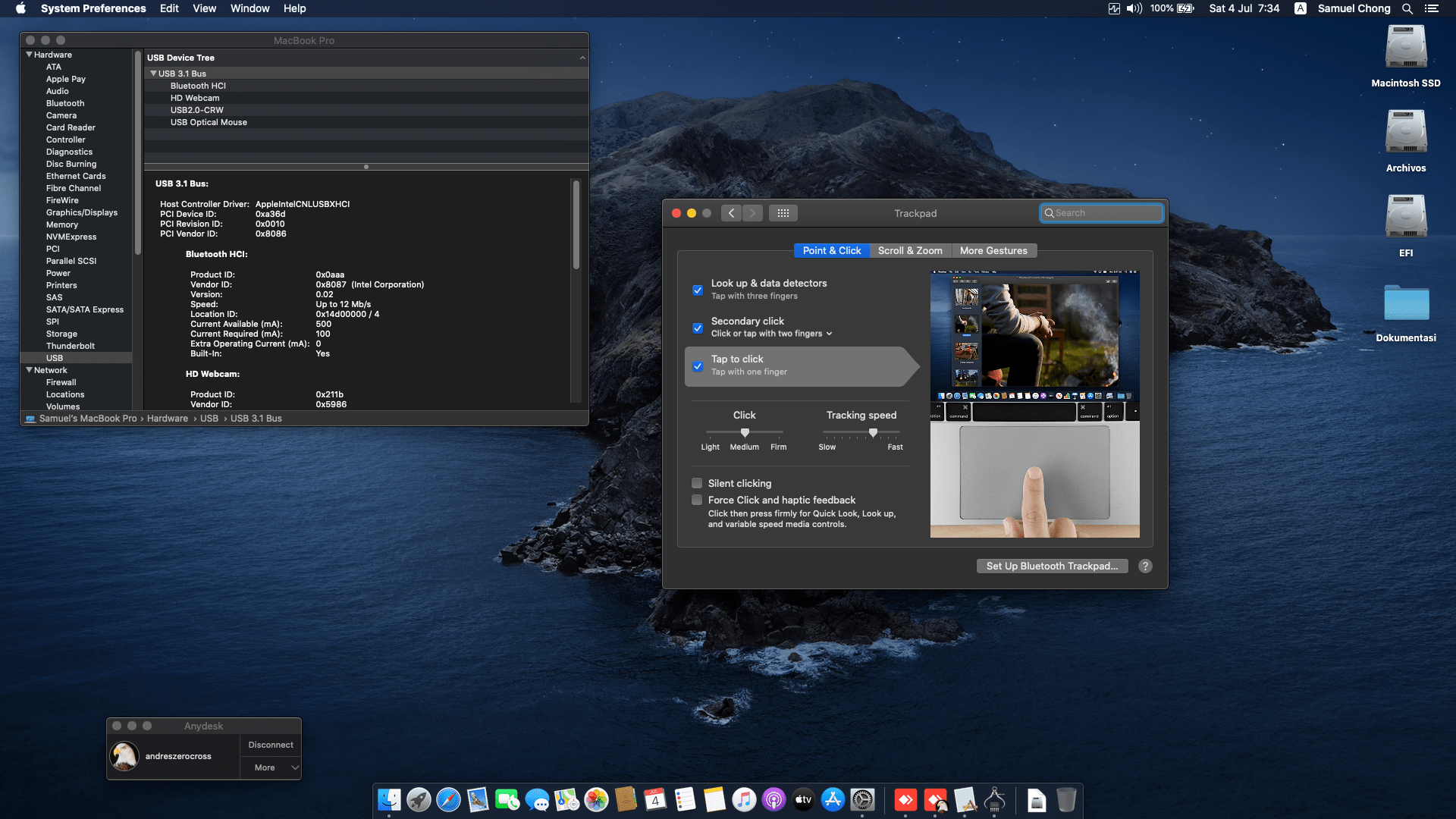
Task: Open the Edit menu
Action: 169,8
